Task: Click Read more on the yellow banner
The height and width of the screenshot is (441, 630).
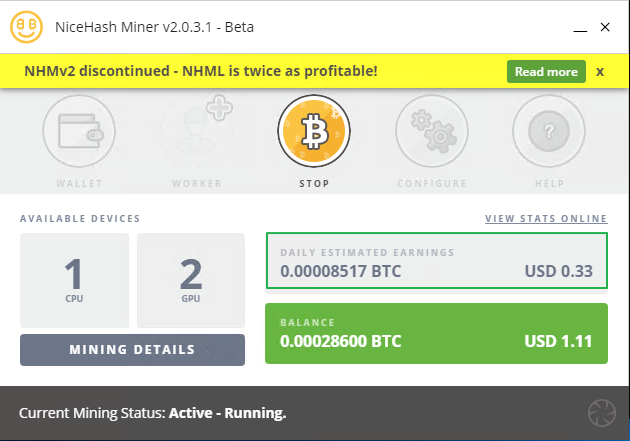Action: click(546, 71)
